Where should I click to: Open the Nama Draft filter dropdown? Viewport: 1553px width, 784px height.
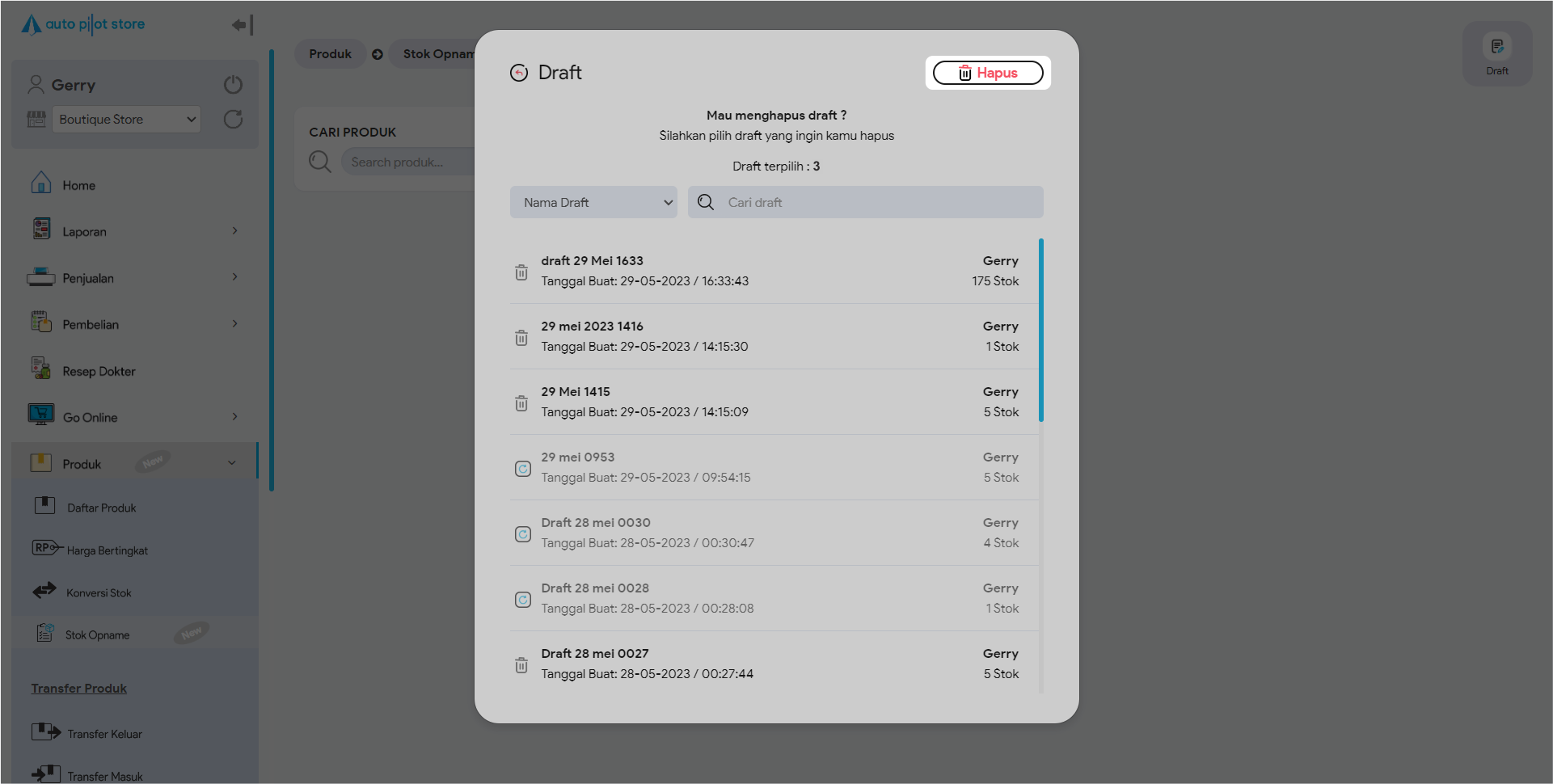594,203
